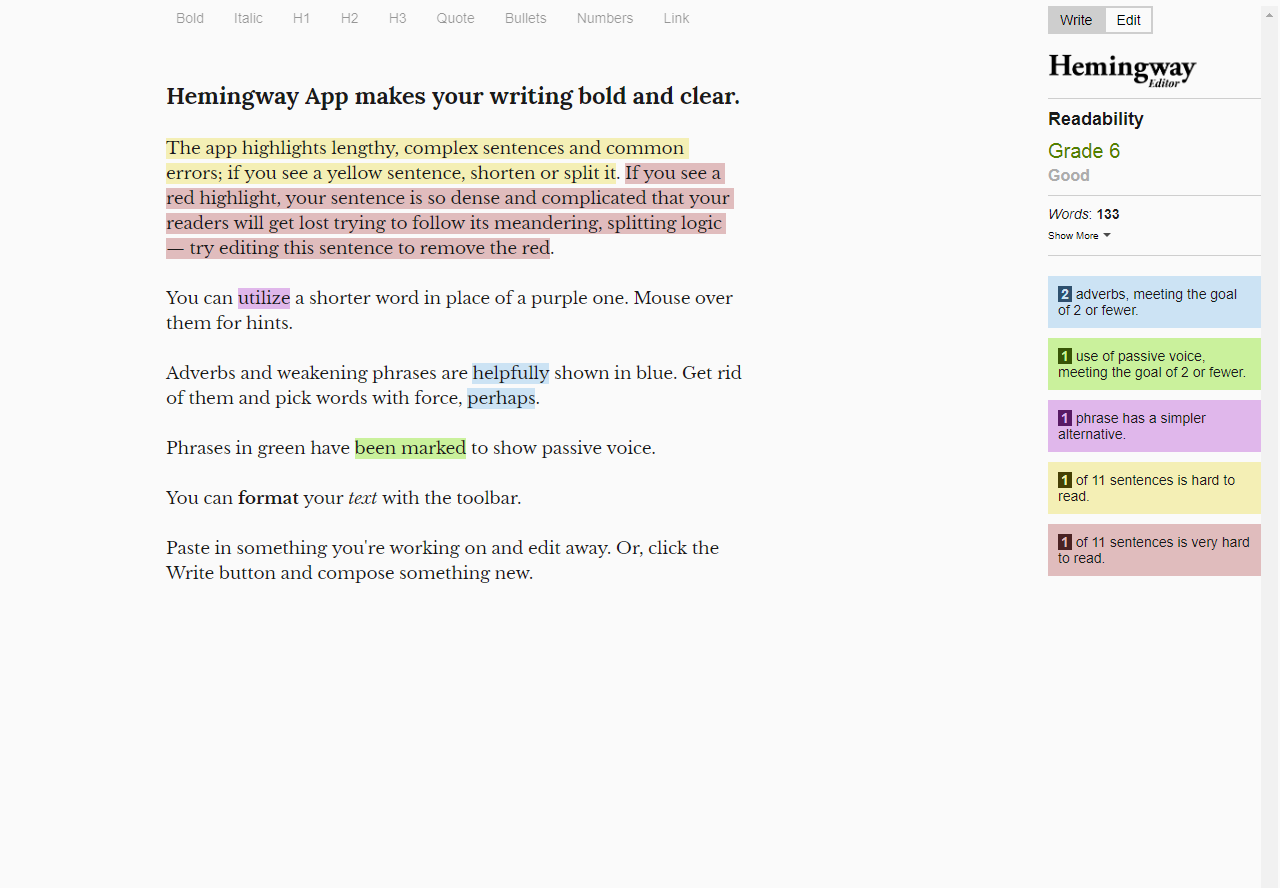The width and height of the screenshot is (1280, 888).
Task: Click the green phrase been marked
Action: tap(410, 448)
